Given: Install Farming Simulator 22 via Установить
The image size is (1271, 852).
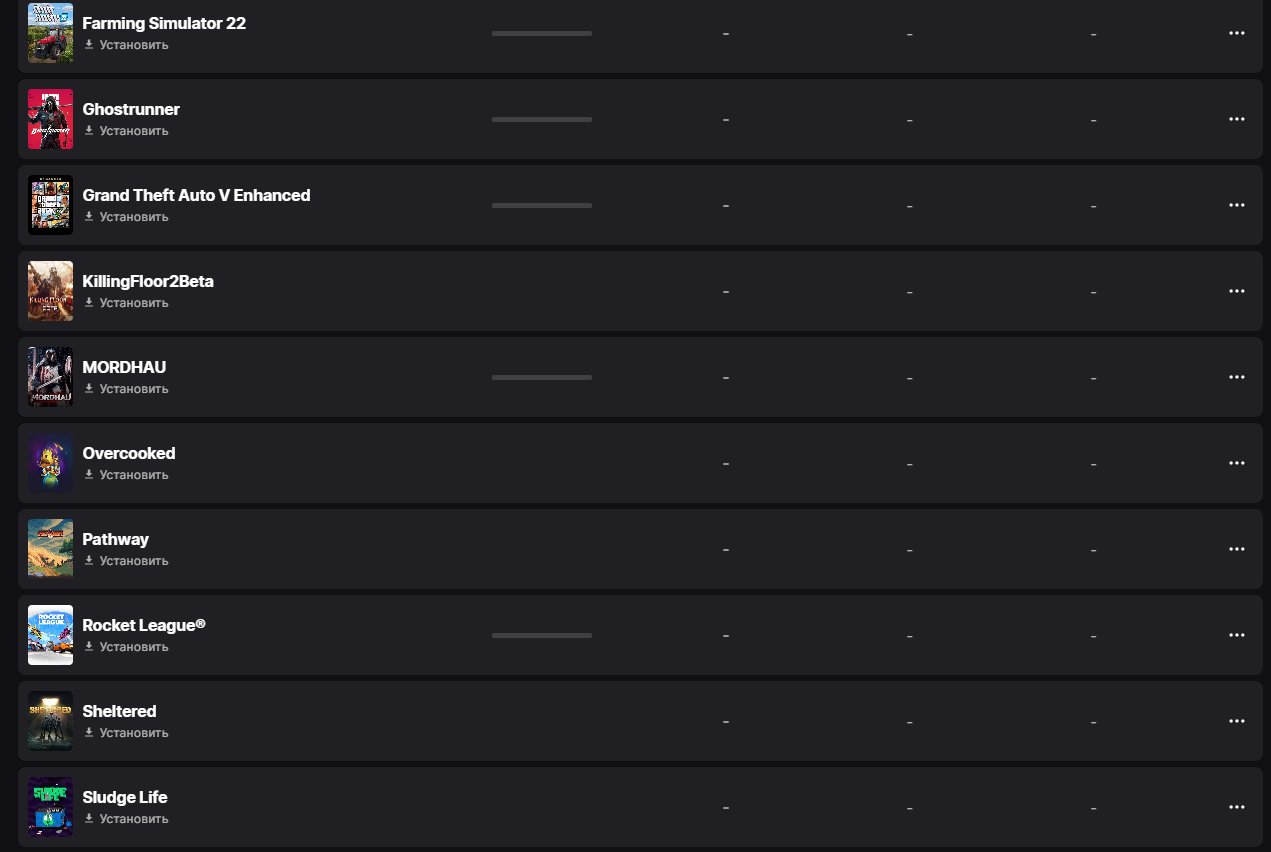Looking at the screenshot, I should [x=133, y=45].
